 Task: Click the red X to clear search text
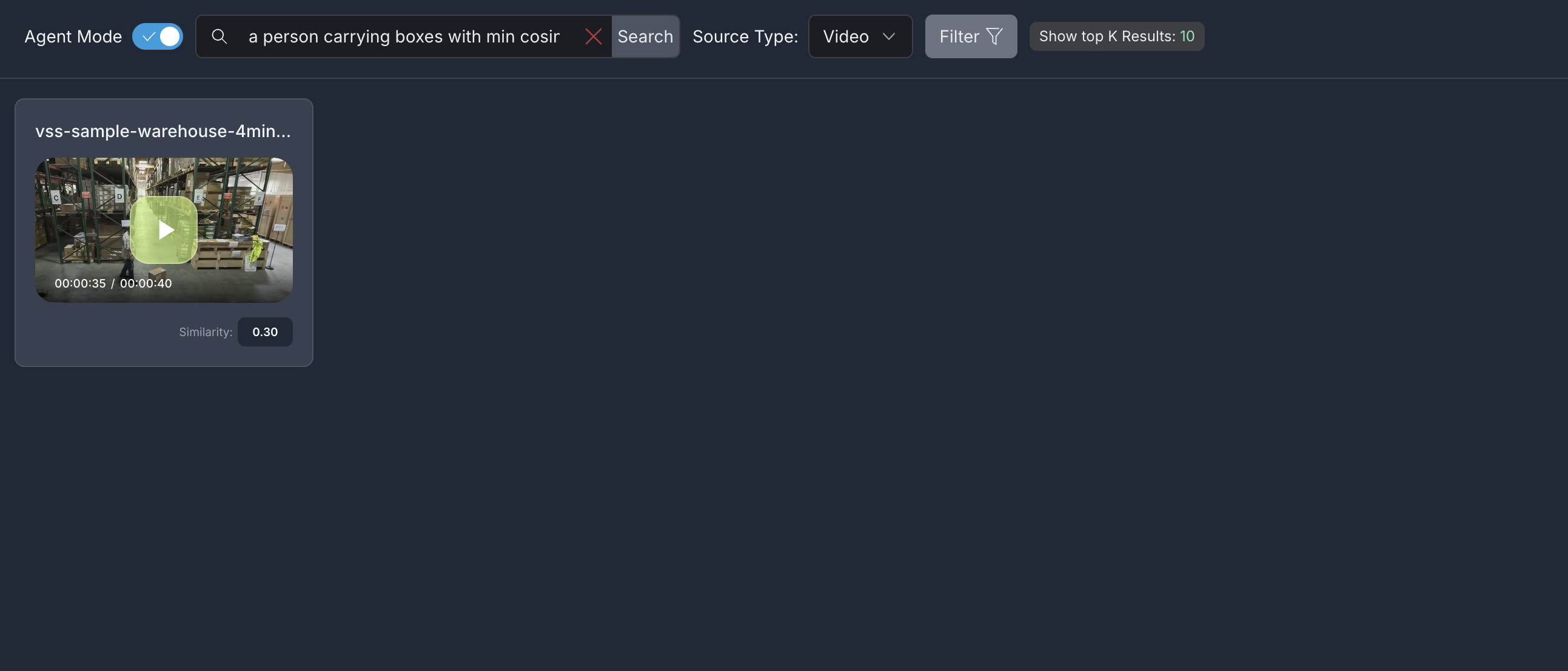coord(594,36)
